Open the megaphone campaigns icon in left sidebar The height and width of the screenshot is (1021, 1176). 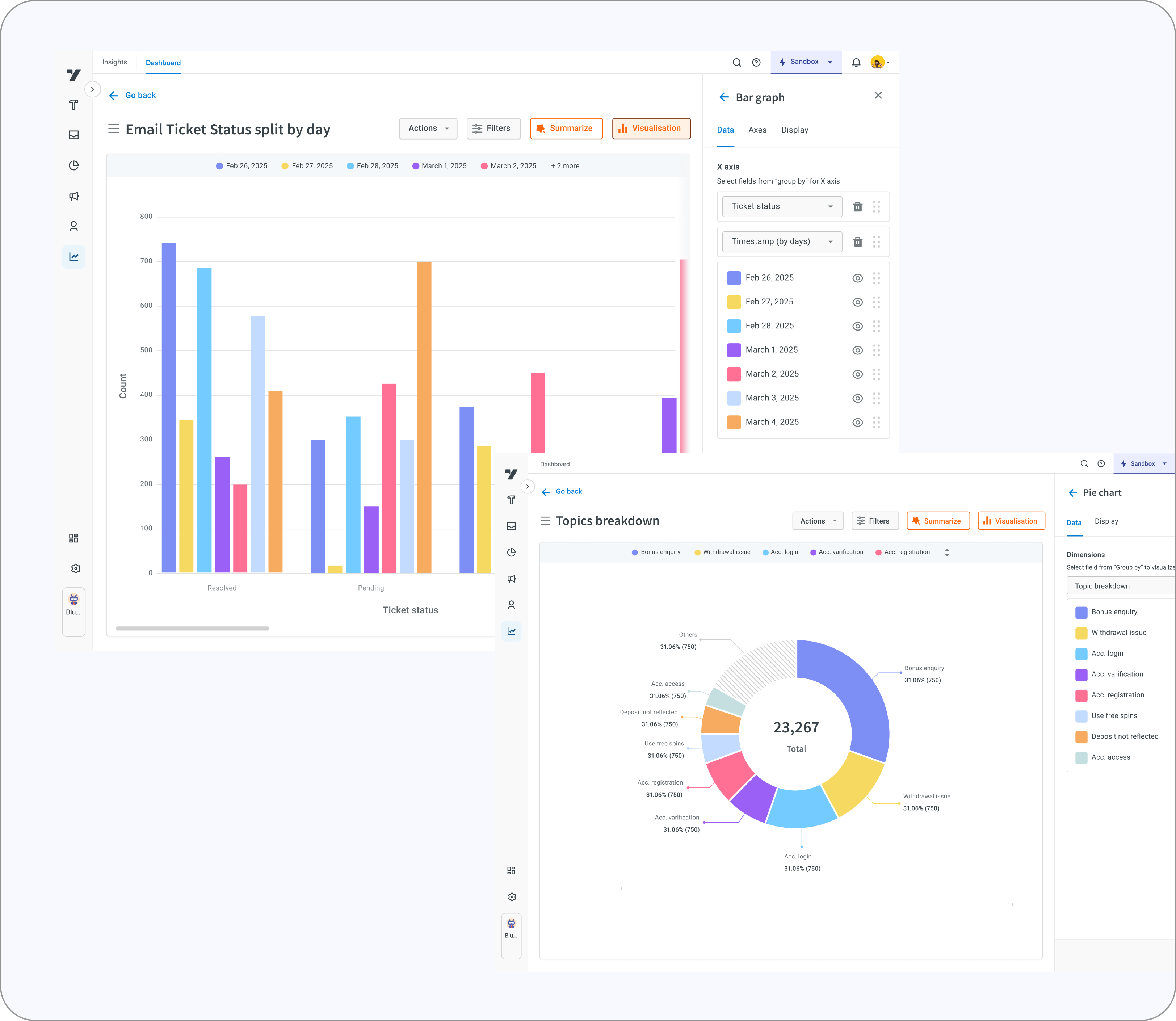pyautogui.click(x=74, y=196)
